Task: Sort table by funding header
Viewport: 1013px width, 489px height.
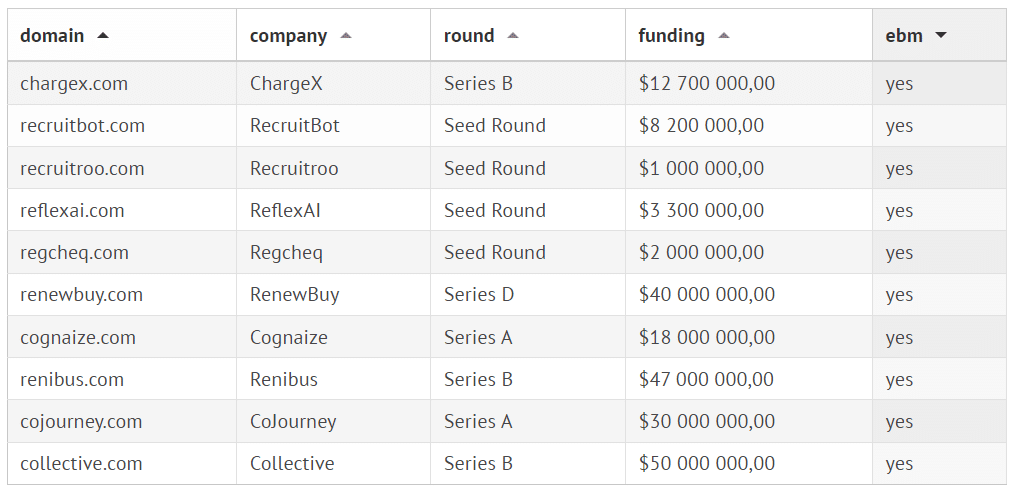Action: click(671, 36)
